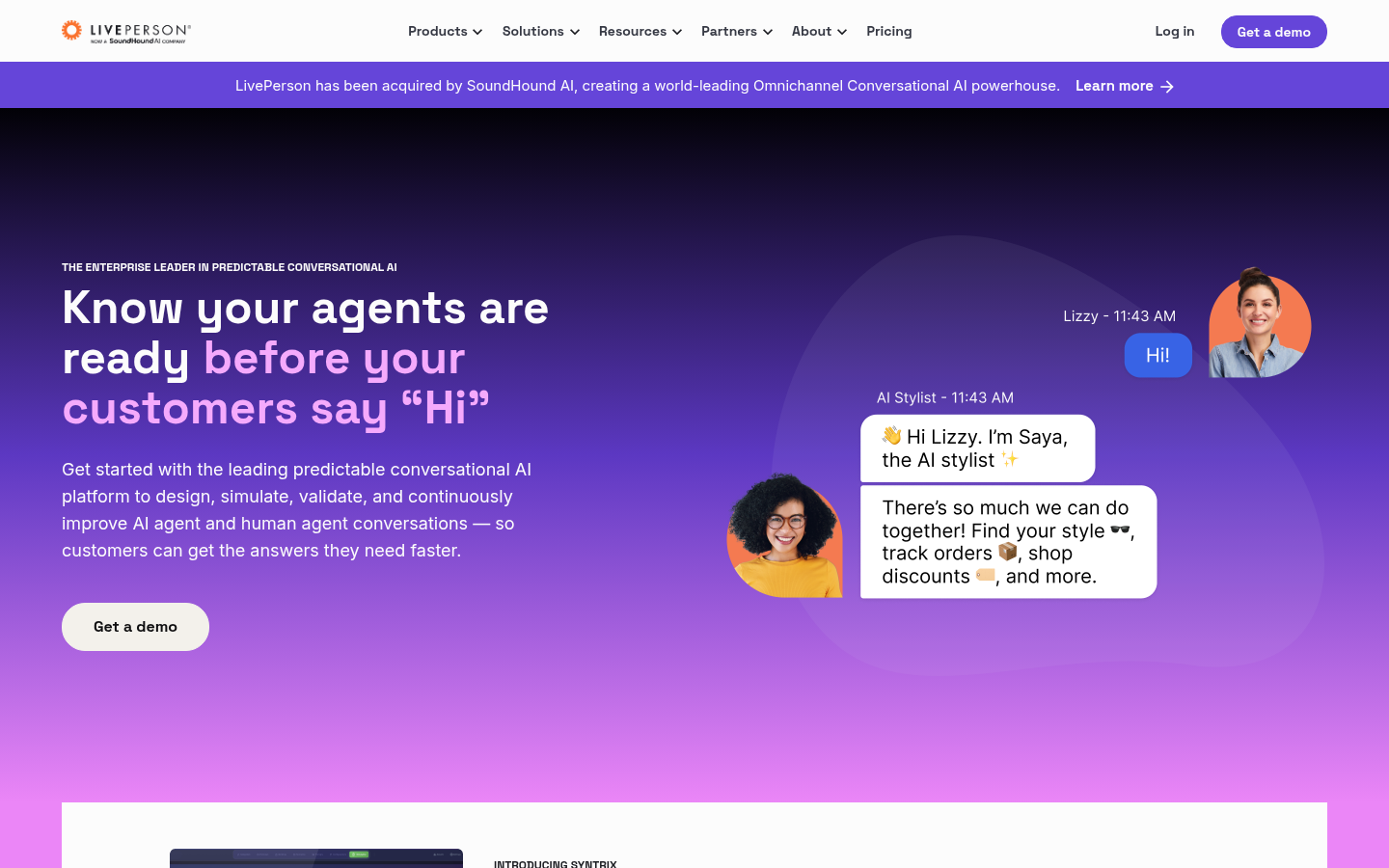This screenshot has width=1389, height=868.
Task: Expand the About dropdown chevron
Action: pos(842,32)
